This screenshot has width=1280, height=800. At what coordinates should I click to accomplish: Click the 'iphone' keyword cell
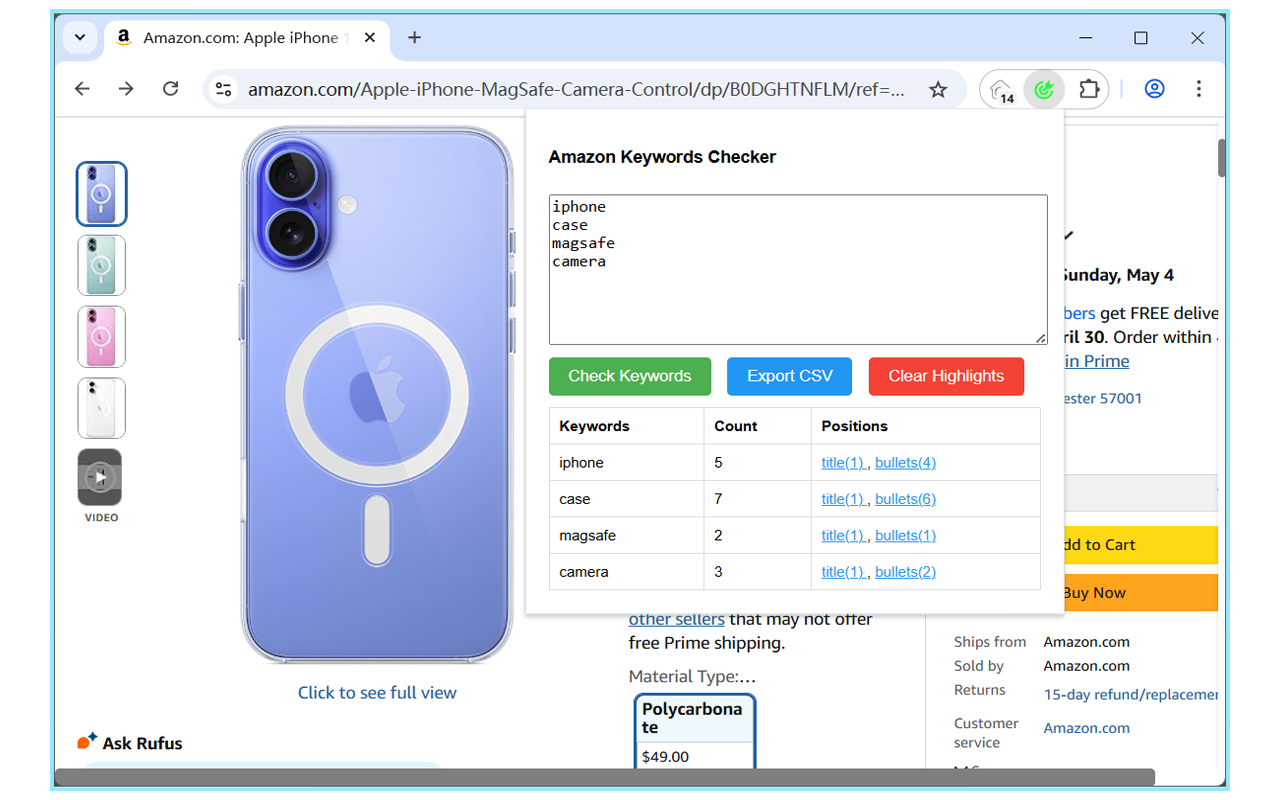click(626, 463)
